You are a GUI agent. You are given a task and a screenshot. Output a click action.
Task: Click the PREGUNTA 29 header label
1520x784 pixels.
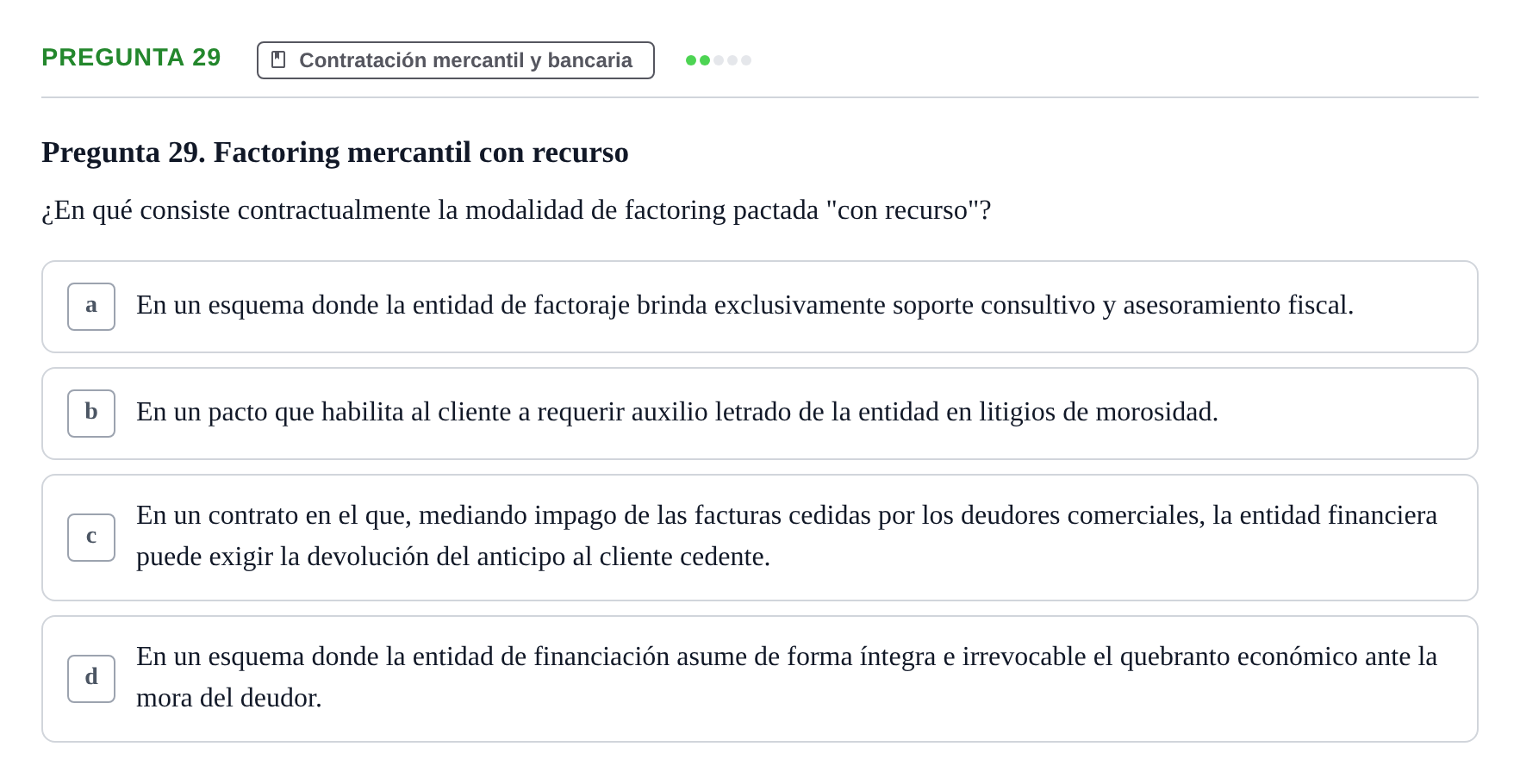131,58
